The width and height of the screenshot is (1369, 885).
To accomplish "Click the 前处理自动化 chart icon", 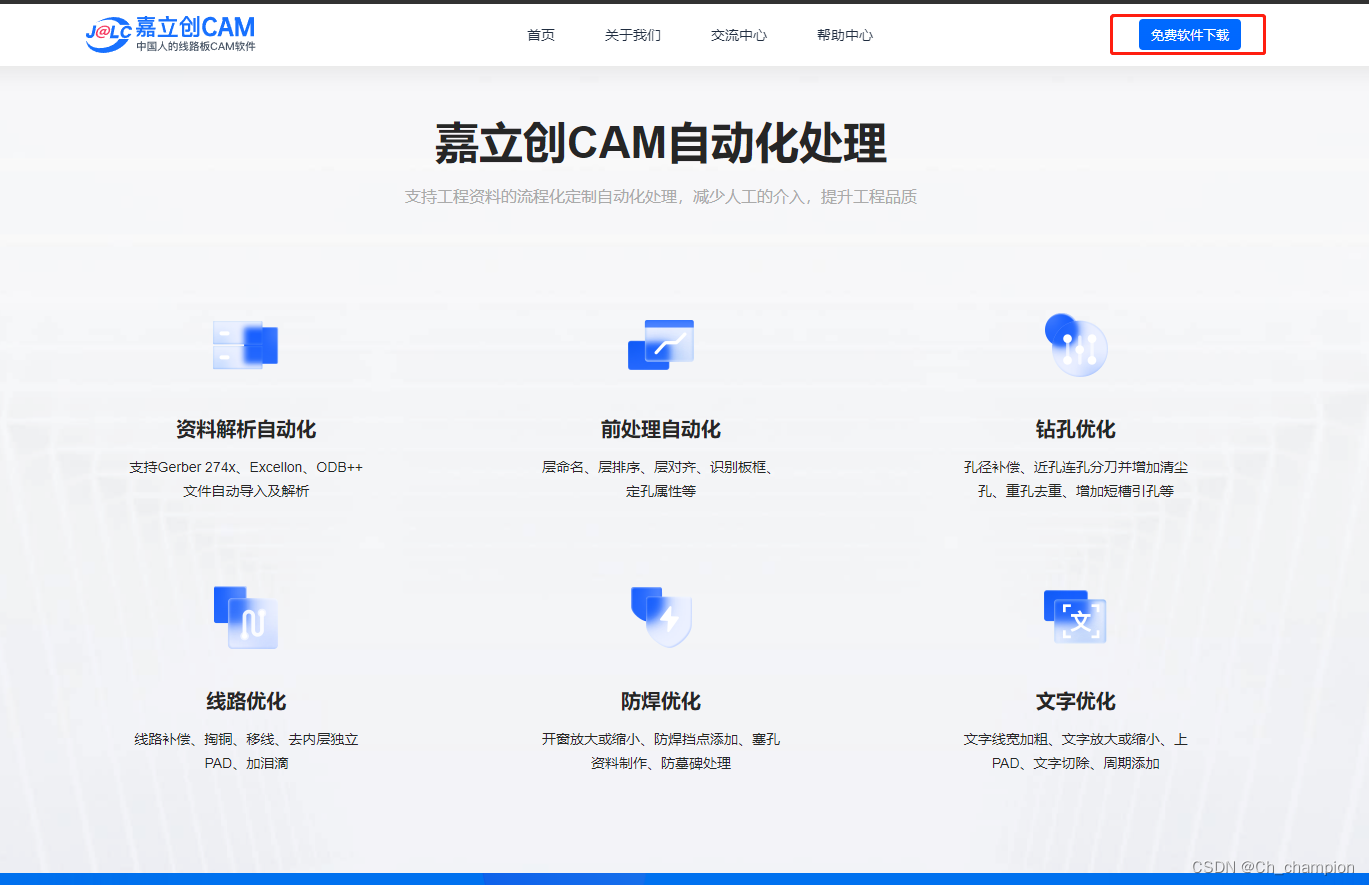I will click(660, 344).
